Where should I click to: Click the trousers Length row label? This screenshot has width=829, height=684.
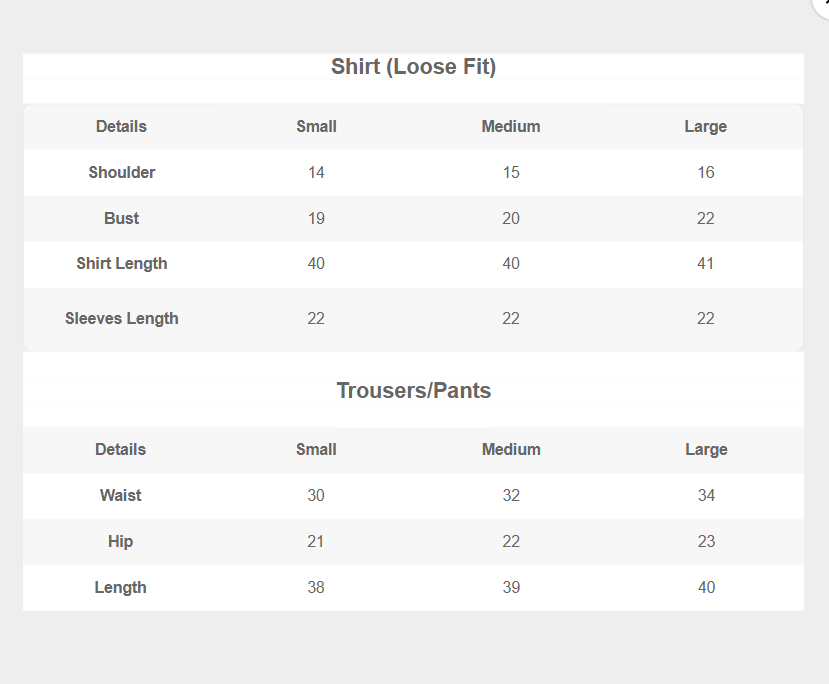pyautogui.click(x=121, y=588)
